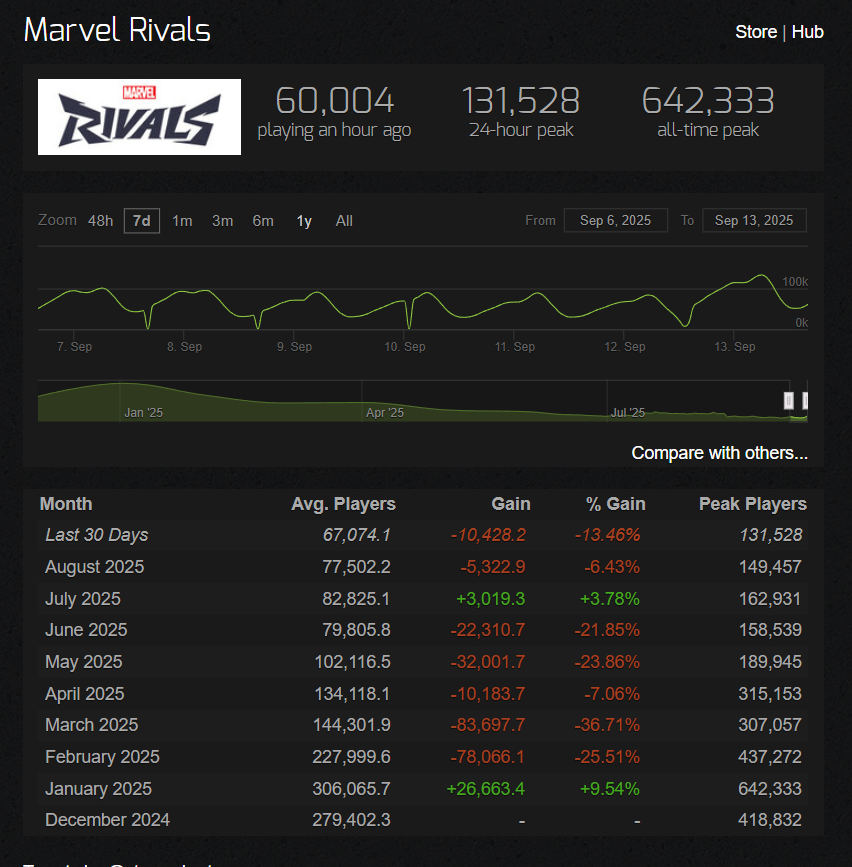Click the 149,457 peak players value
This screenshot has height=867, width=852.
[x=770, y=567]
